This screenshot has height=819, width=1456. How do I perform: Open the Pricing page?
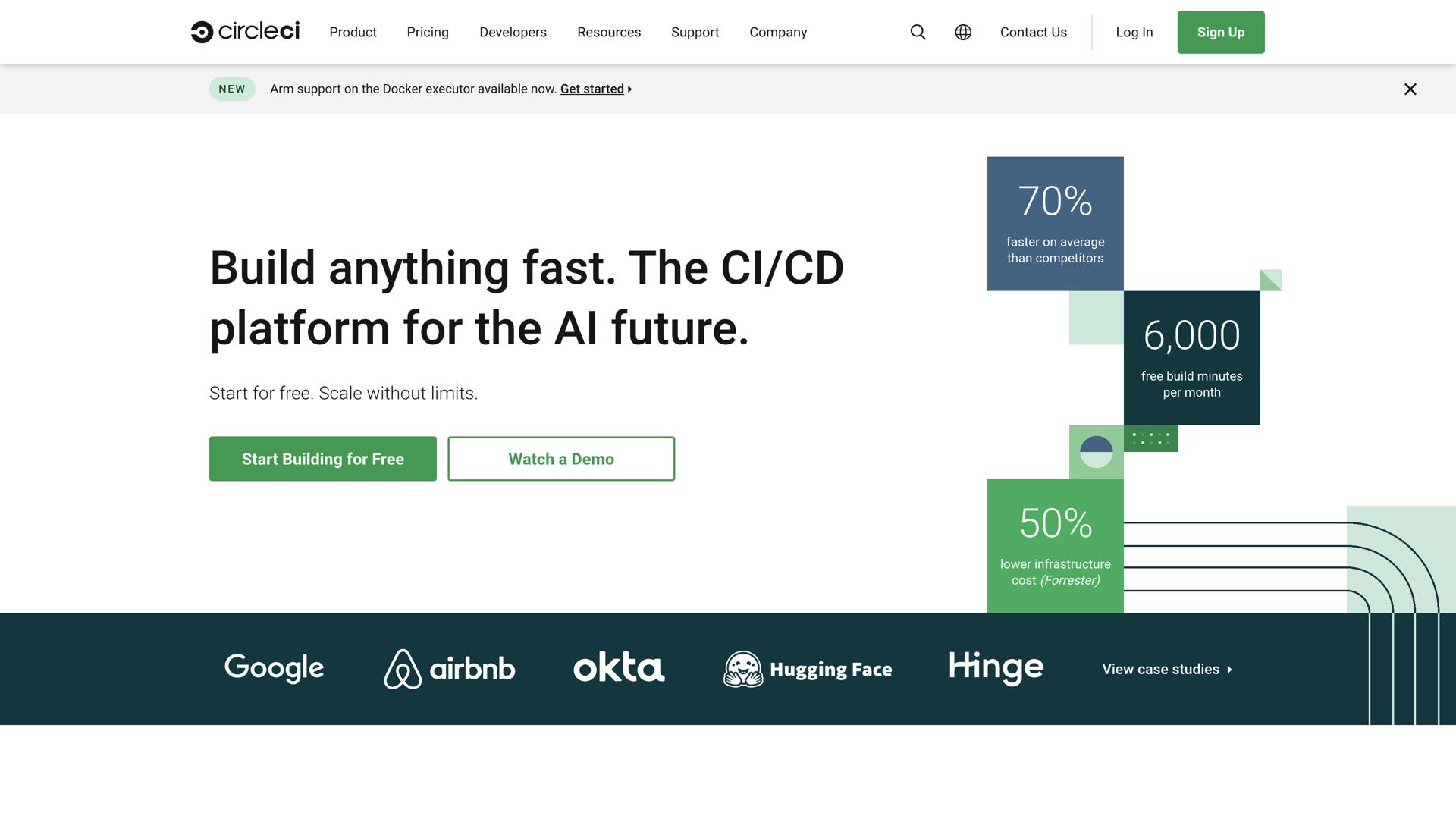tap(428, 32)
